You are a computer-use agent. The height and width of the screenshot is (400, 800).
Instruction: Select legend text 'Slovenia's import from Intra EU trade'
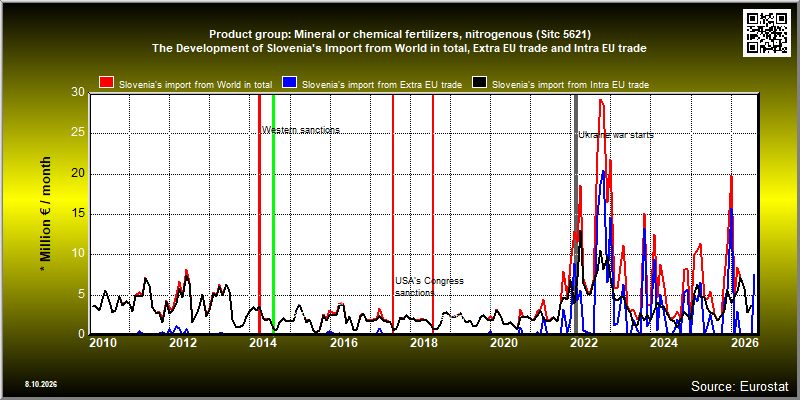[x=570, y=85]
